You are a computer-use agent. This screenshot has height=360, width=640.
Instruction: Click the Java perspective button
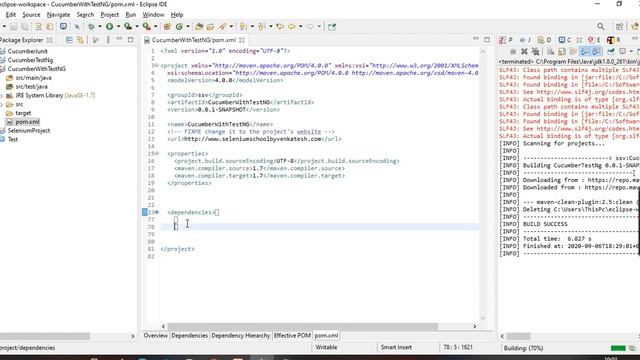pyautogui.click(x=636, y=27)
